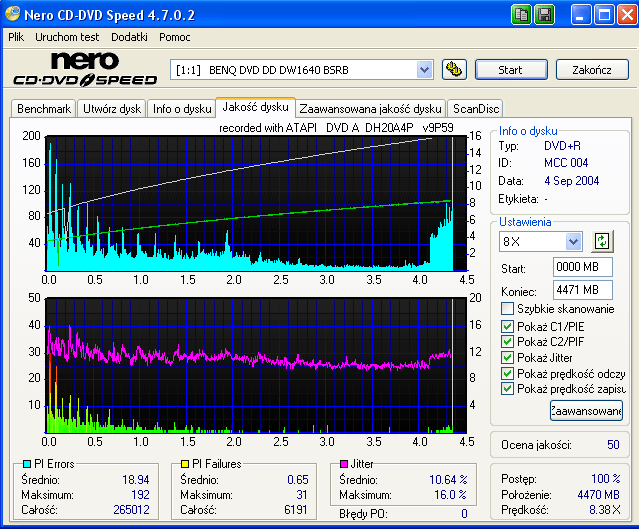Switch to the Benchmark tab

pos(44,109)
